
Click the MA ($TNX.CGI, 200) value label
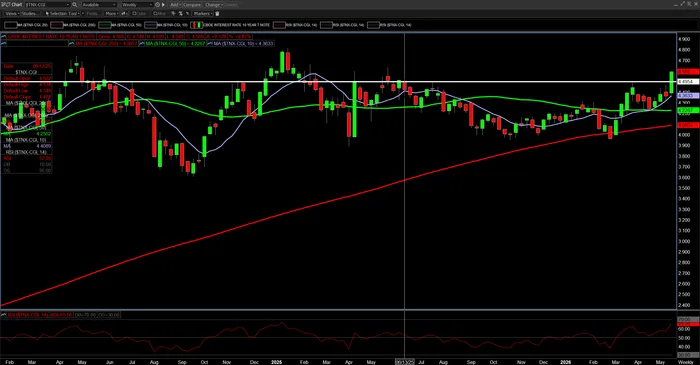click(x=106, y=43)
